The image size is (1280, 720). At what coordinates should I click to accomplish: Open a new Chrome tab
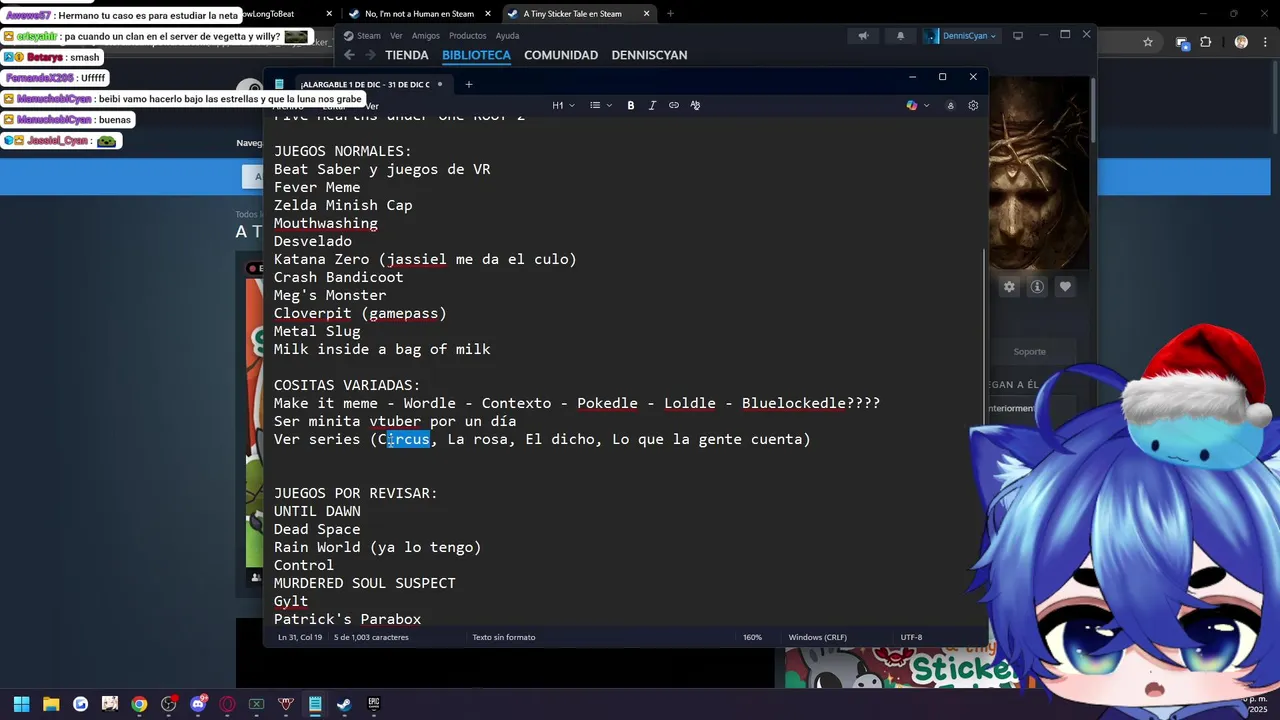(x=670, y=14)
